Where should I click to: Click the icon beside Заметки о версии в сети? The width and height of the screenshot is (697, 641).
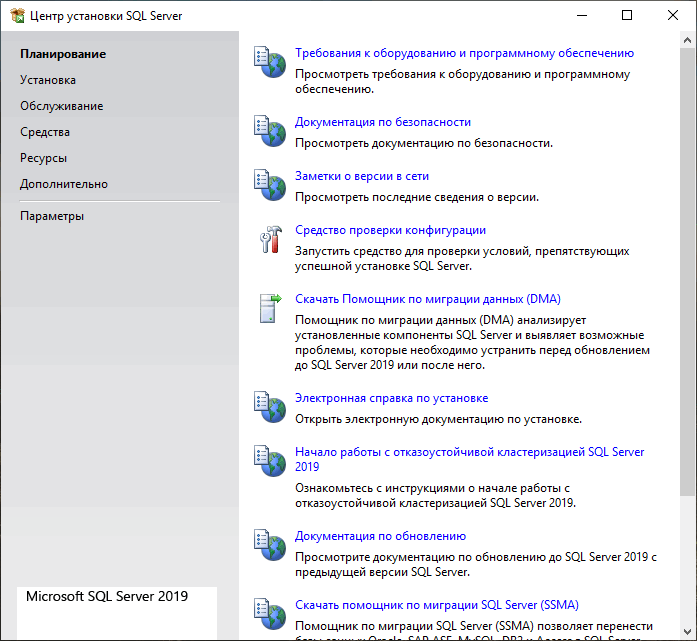(269, 185)
